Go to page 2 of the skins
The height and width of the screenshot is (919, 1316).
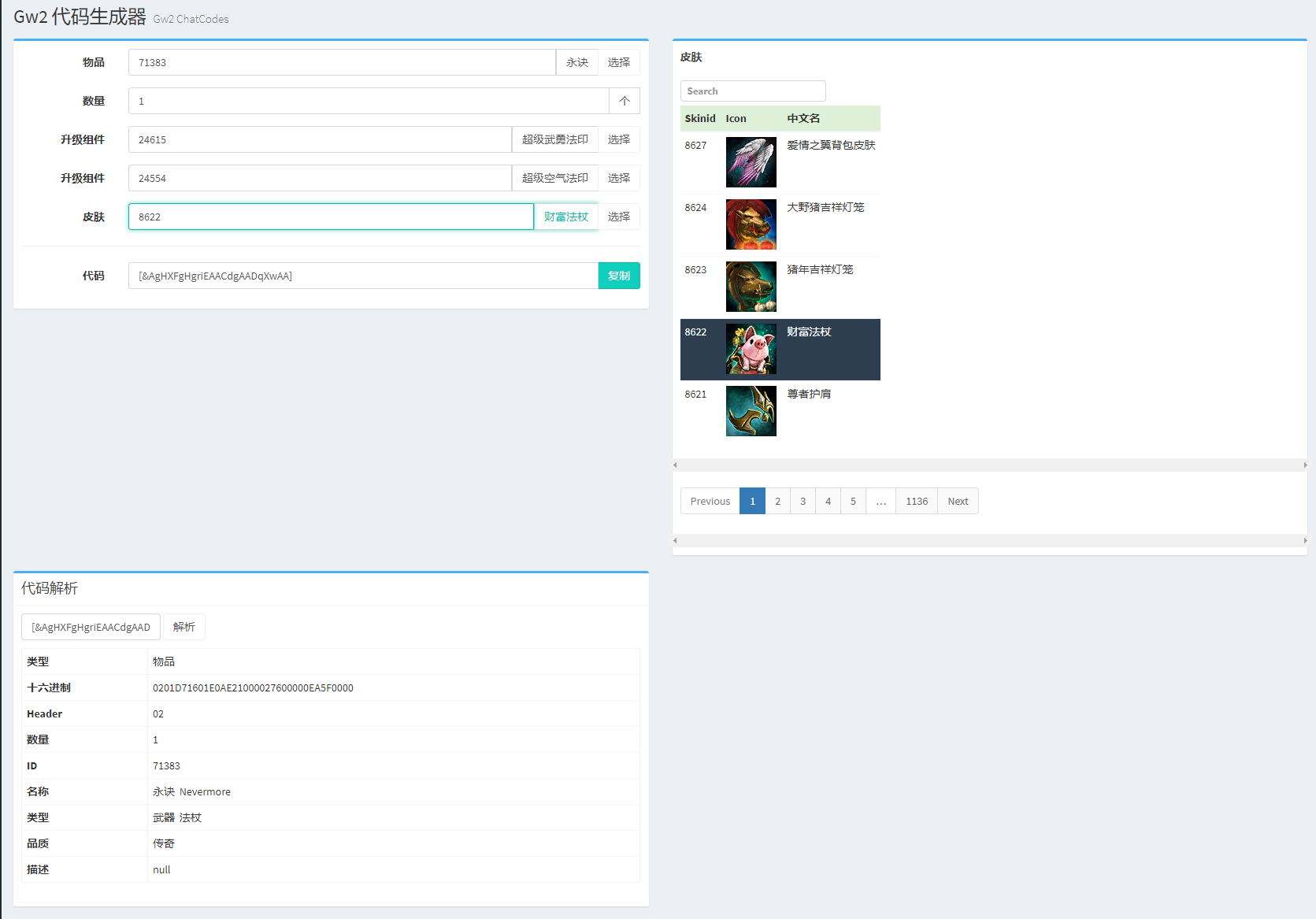click(x=777, y=501)
